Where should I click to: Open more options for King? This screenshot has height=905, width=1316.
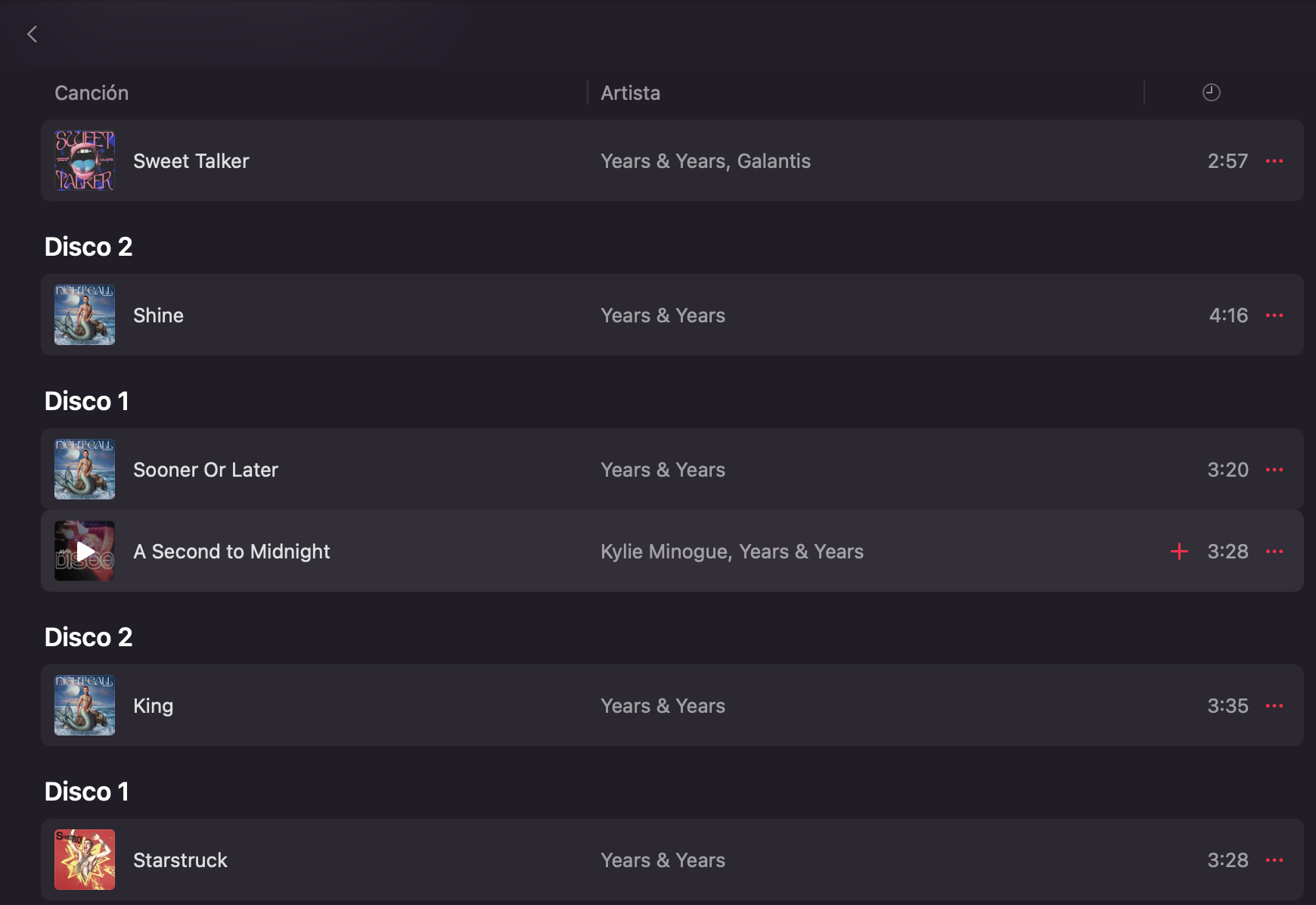click(x=1274, y=706)
